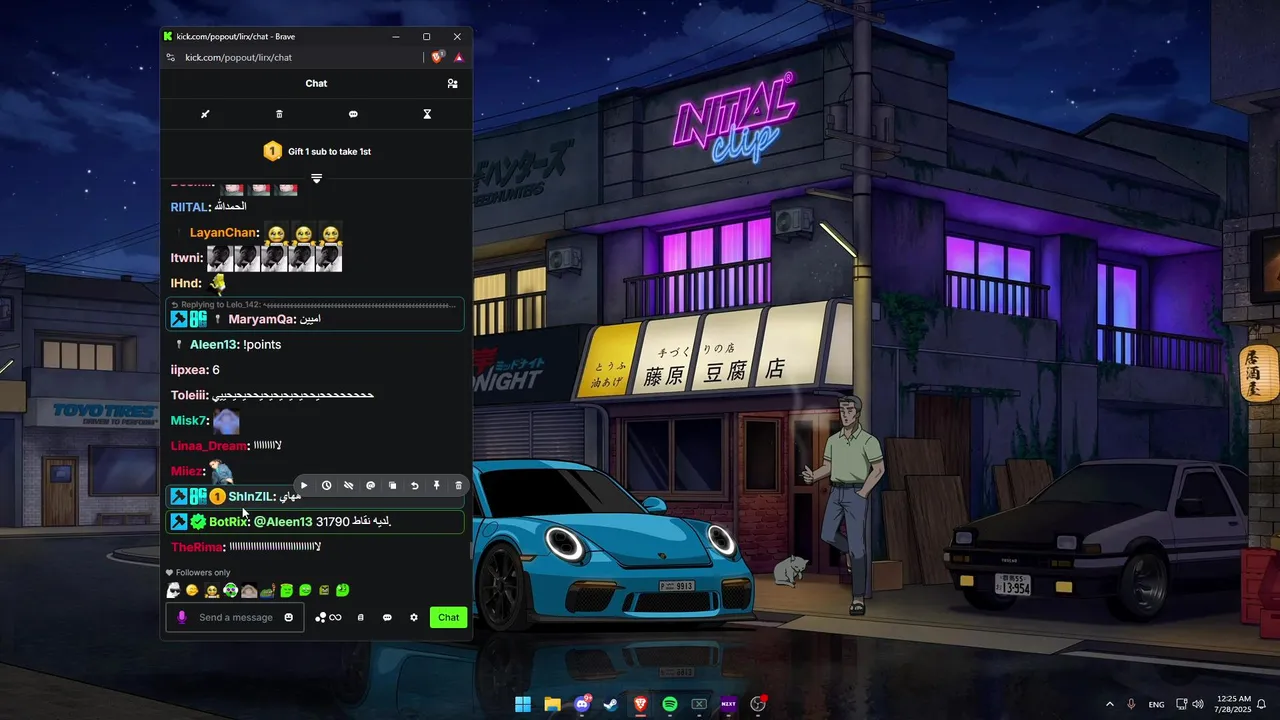
Task: Click username Linaa_Dream in chat
Action: click(209, 446)
